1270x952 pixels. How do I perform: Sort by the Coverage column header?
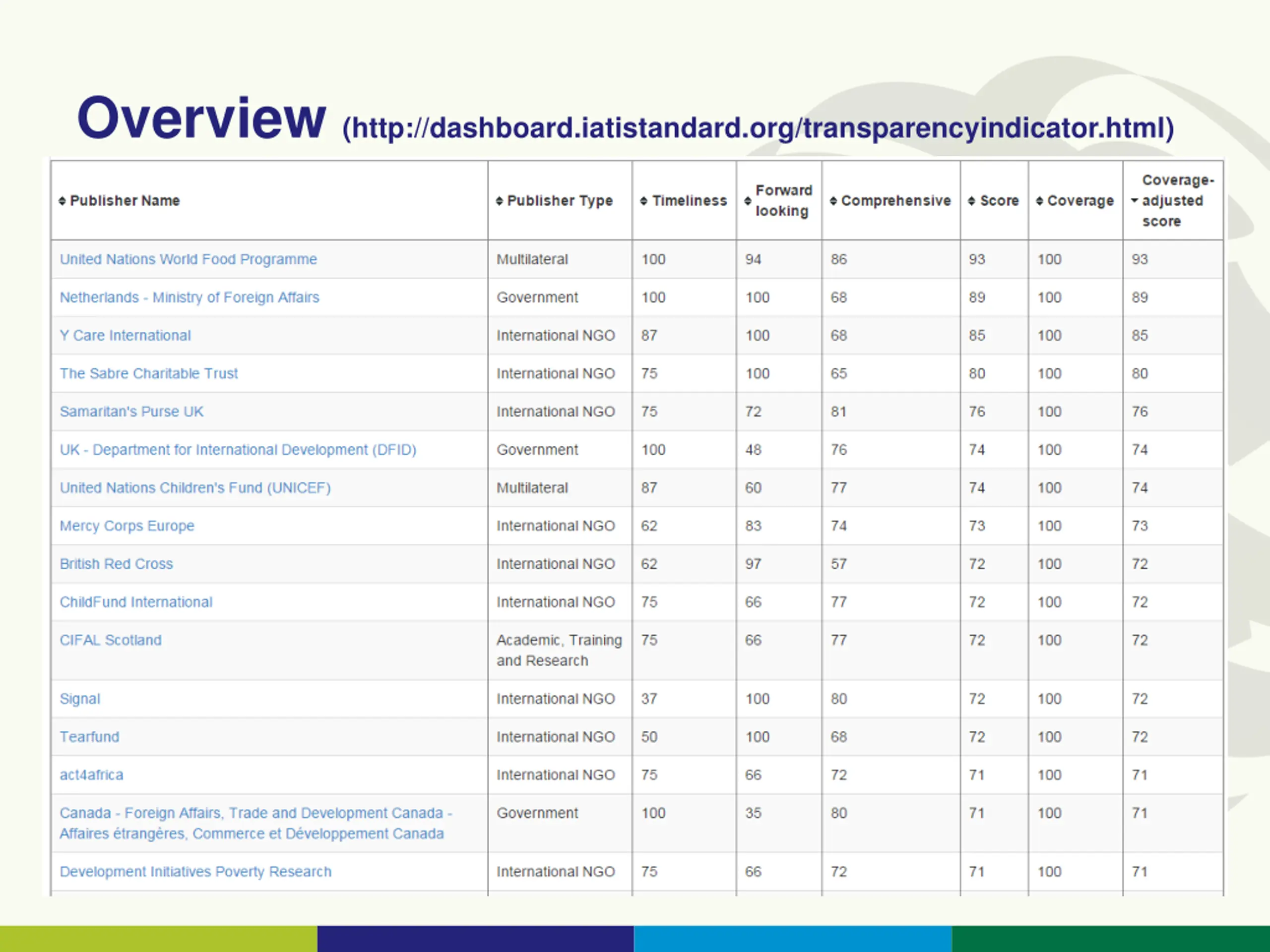pyautogui.click(x=1075, y=201)
